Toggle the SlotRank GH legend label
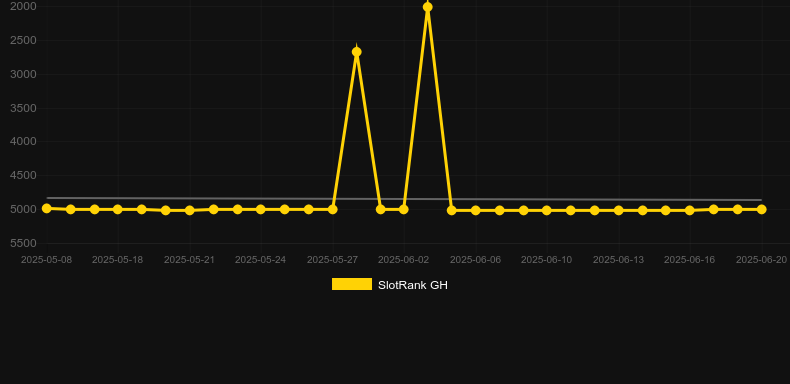 coord(413,285)
